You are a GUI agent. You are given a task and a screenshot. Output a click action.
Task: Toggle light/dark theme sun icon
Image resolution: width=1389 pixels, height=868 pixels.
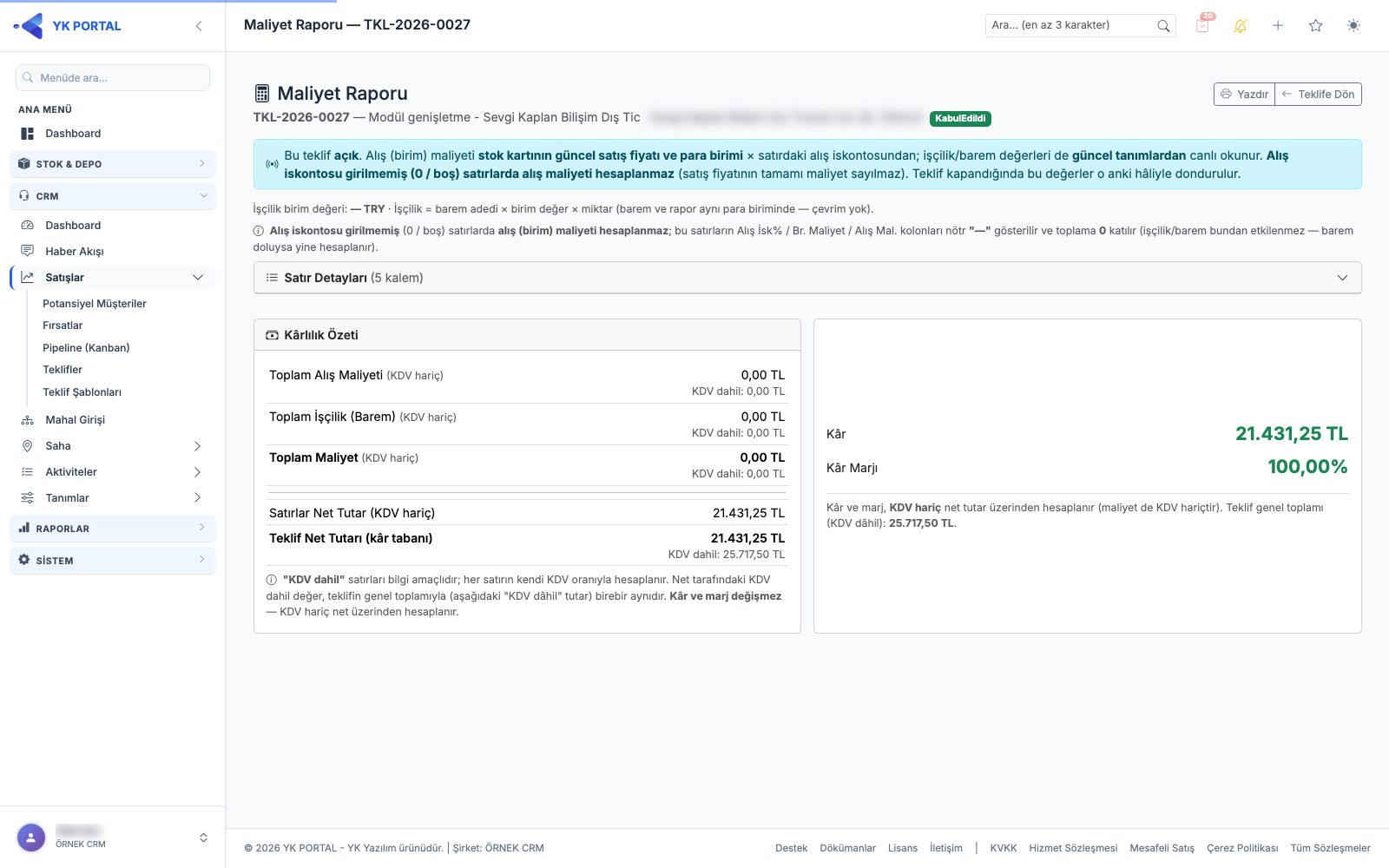tap(1353, 26)
